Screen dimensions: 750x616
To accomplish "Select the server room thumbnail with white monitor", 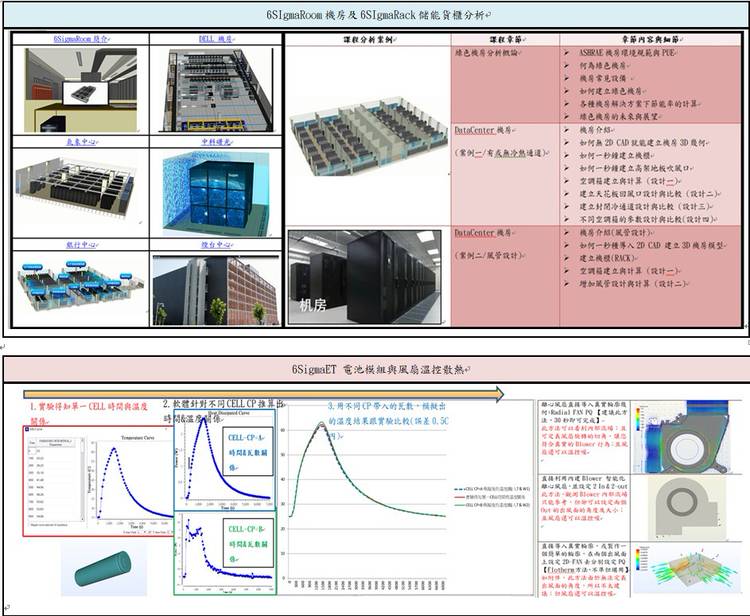I will click(80, 91).
